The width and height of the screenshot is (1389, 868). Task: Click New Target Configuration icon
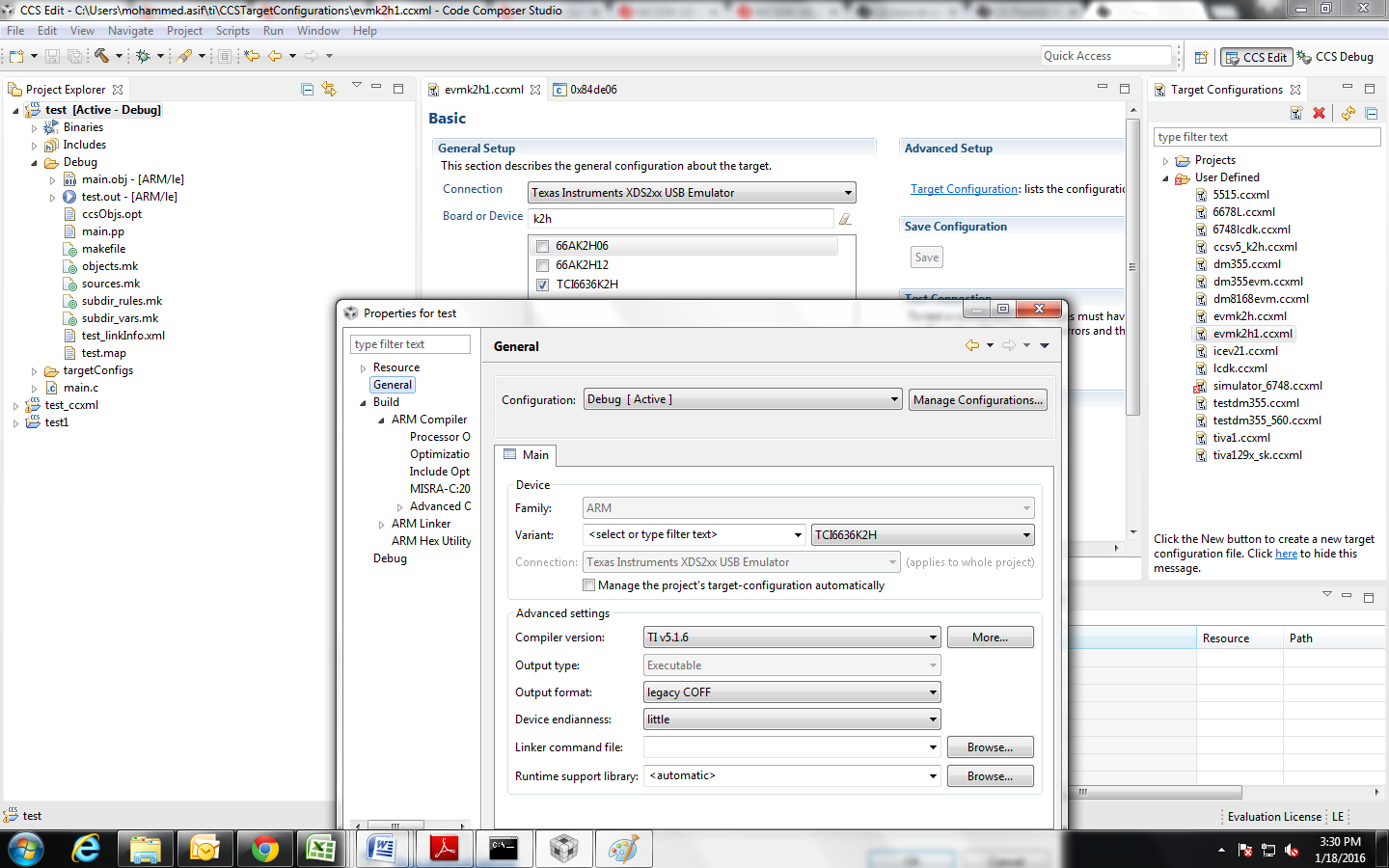[x=1296, y=113]
